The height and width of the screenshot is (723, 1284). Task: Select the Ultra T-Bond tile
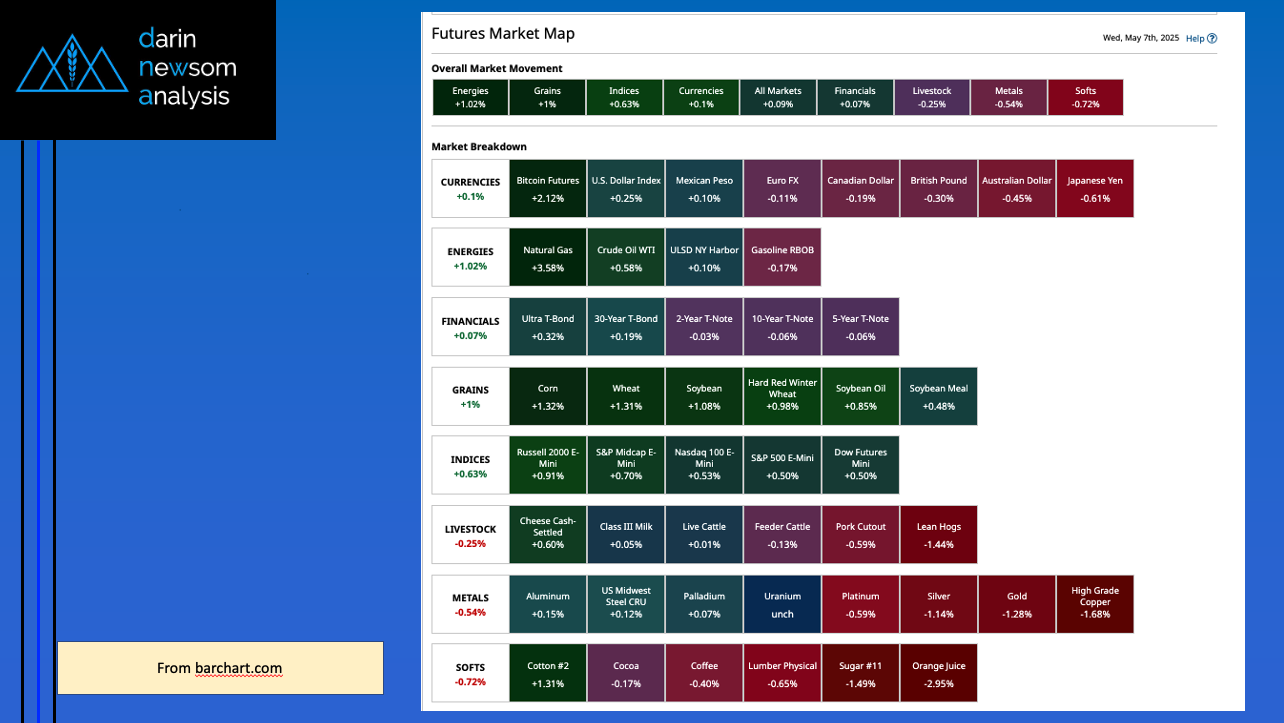pos(547,327)
